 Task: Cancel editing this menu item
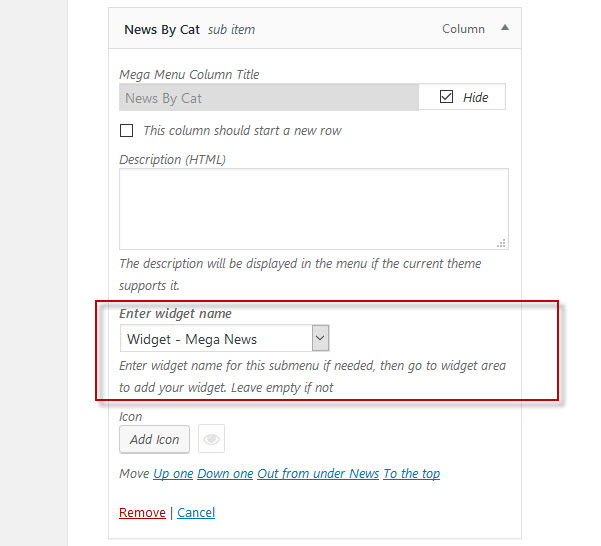click(196, 512)
